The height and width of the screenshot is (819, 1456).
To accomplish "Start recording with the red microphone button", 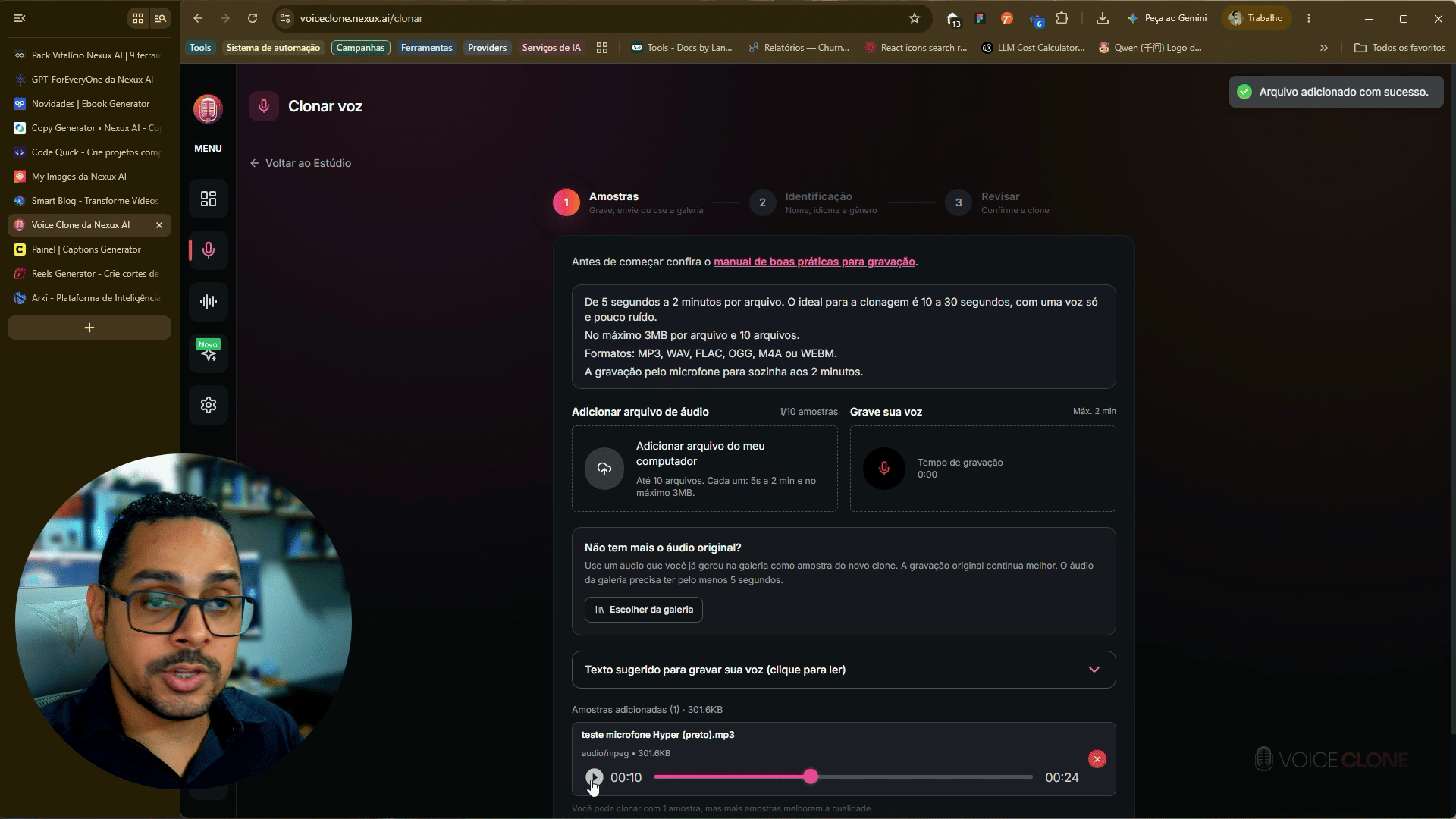I will (883, 469).
